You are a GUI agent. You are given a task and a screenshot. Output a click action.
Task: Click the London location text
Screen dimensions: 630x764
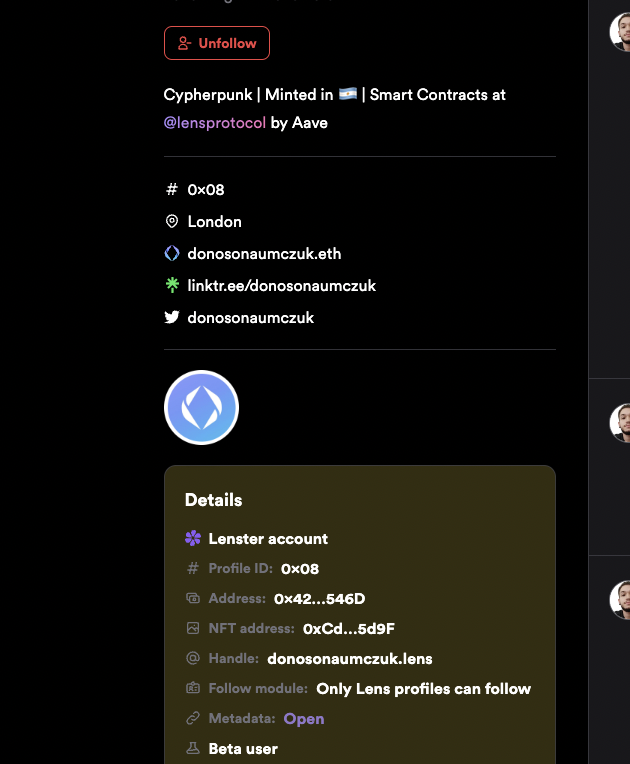coord(214,222)
